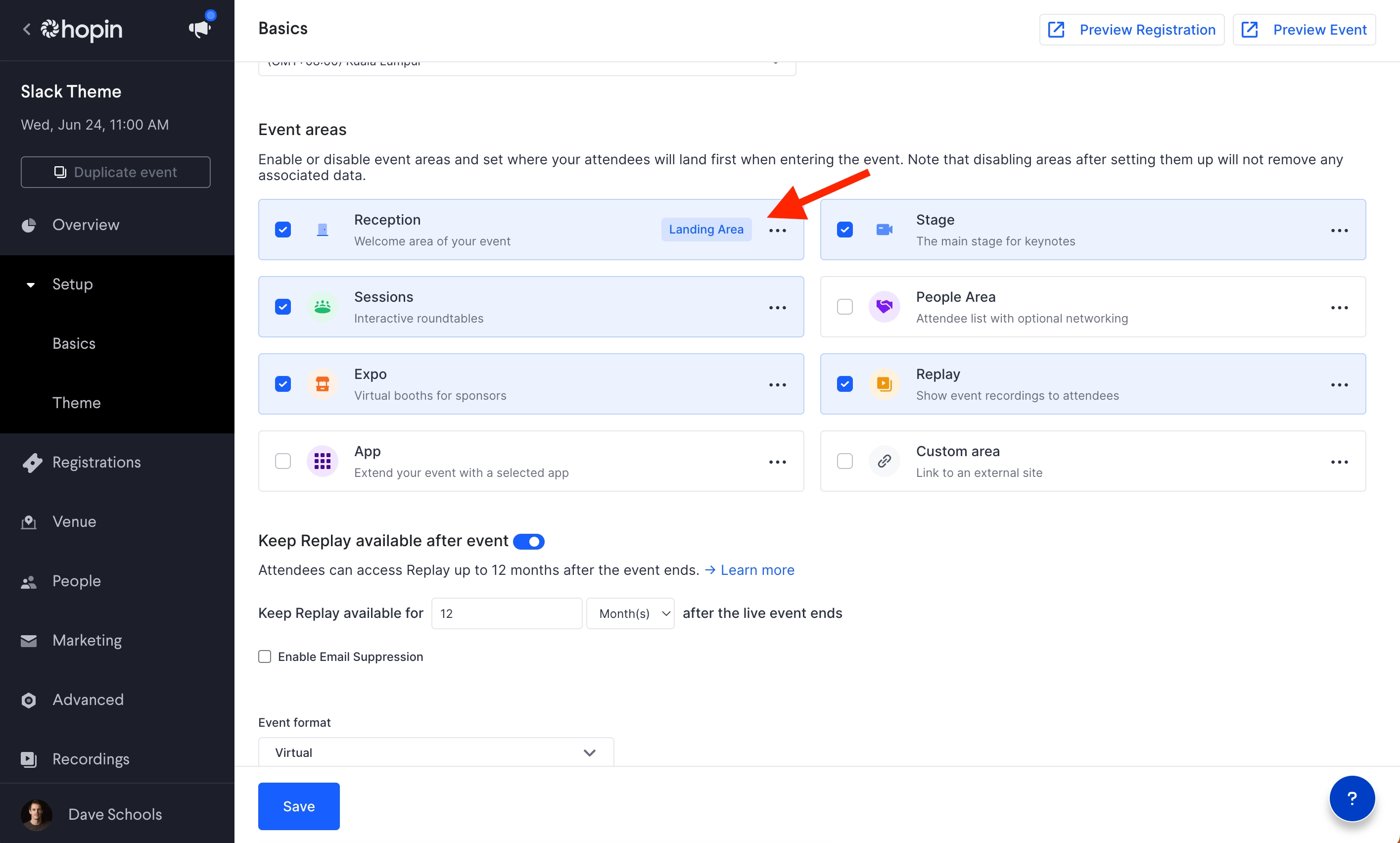The image size is (1400, 843).
Task: Click the Save button
Action: tap(299, 806)
